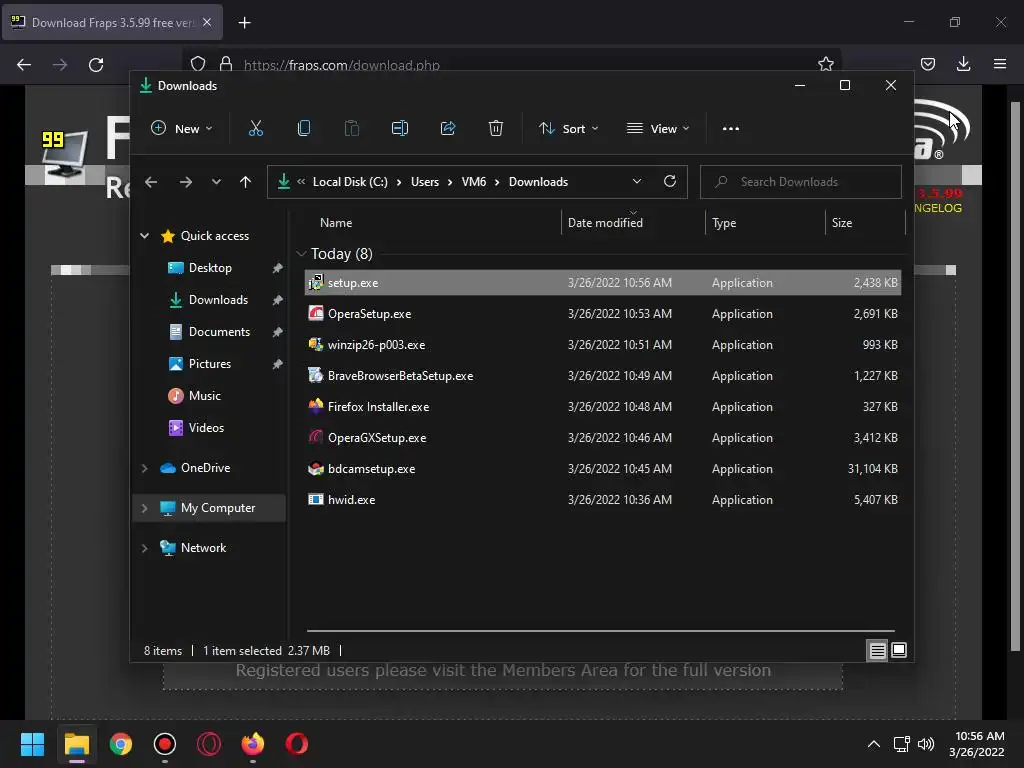
Task: Switch to large thumbnails view in status bar
Action: (x=899, y=650)
